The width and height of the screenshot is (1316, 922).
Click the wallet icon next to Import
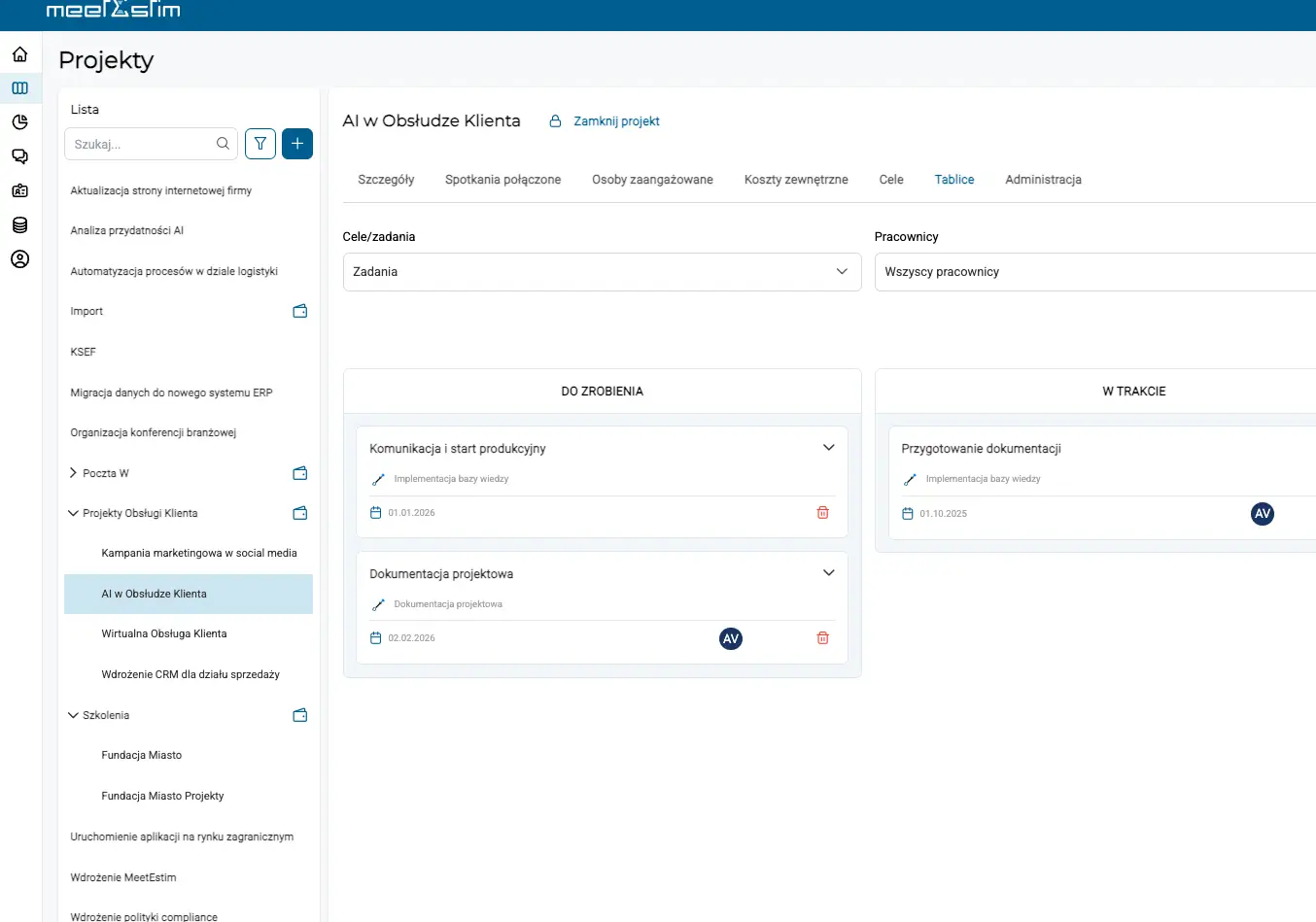click(x=299, y=311)
